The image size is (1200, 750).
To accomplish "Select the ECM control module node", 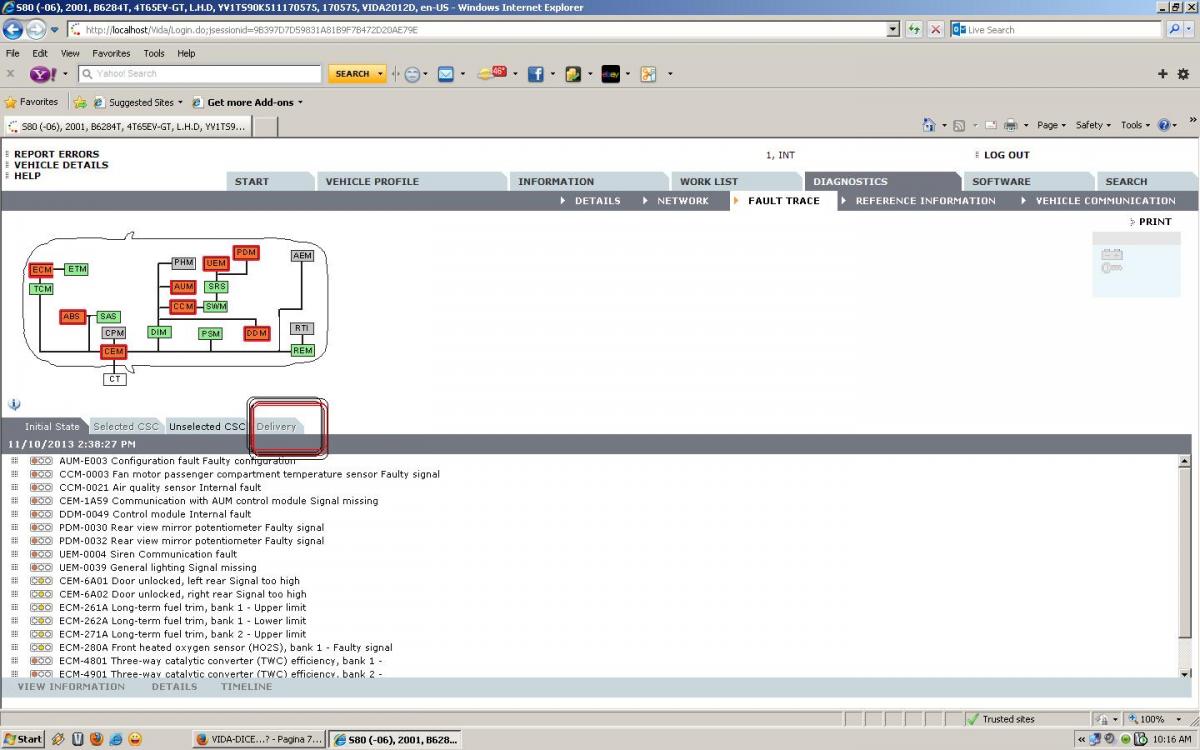I will [x=41, y=270].
